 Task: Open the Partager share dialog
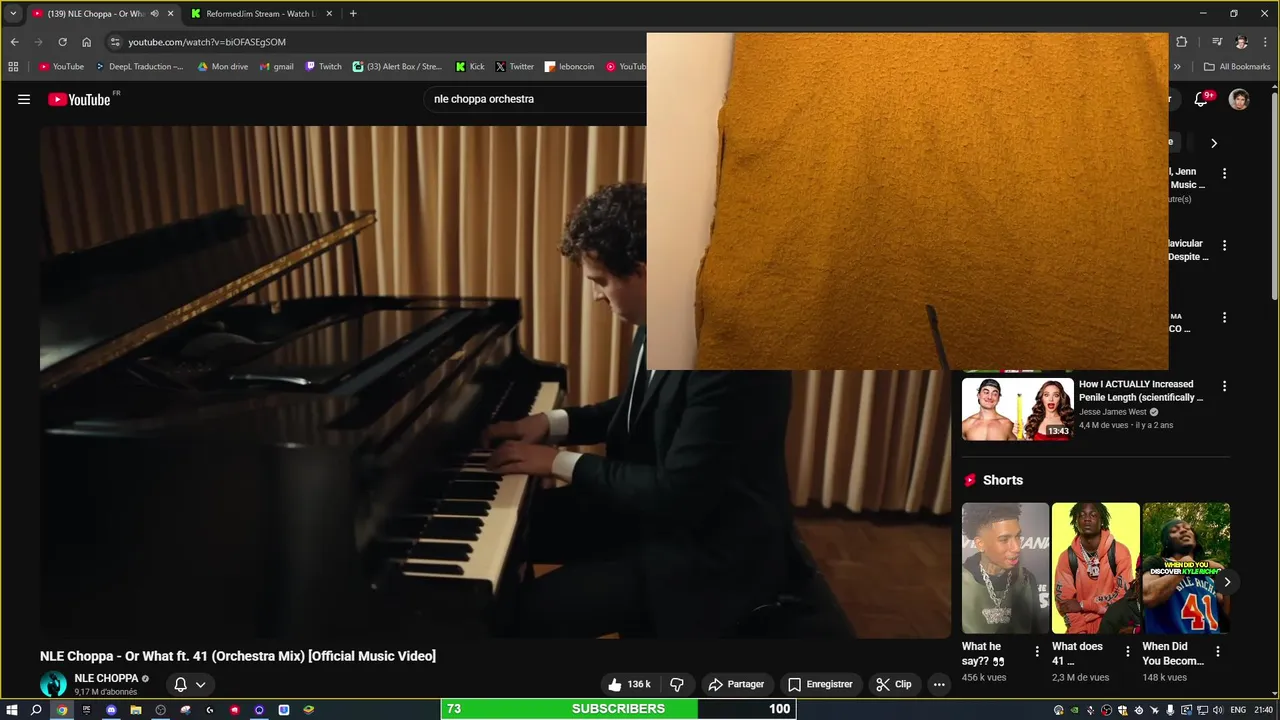point(736,684)
